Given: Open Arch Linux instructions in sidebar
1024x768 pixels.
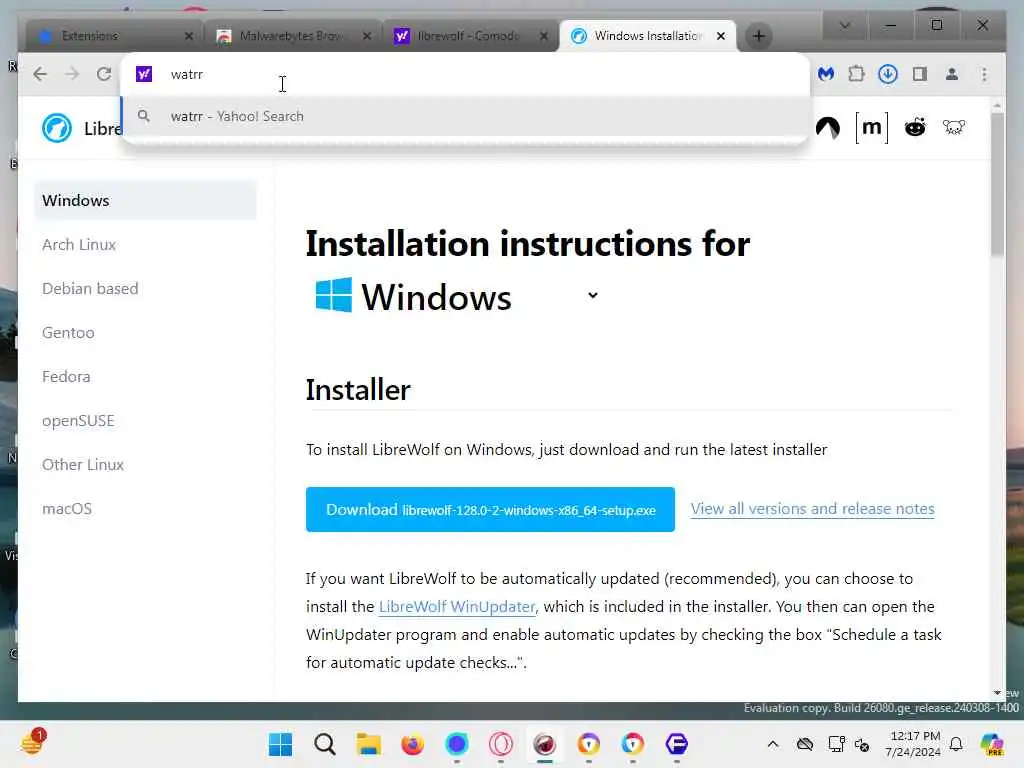Looking at the screenshot, I should 79,244.
